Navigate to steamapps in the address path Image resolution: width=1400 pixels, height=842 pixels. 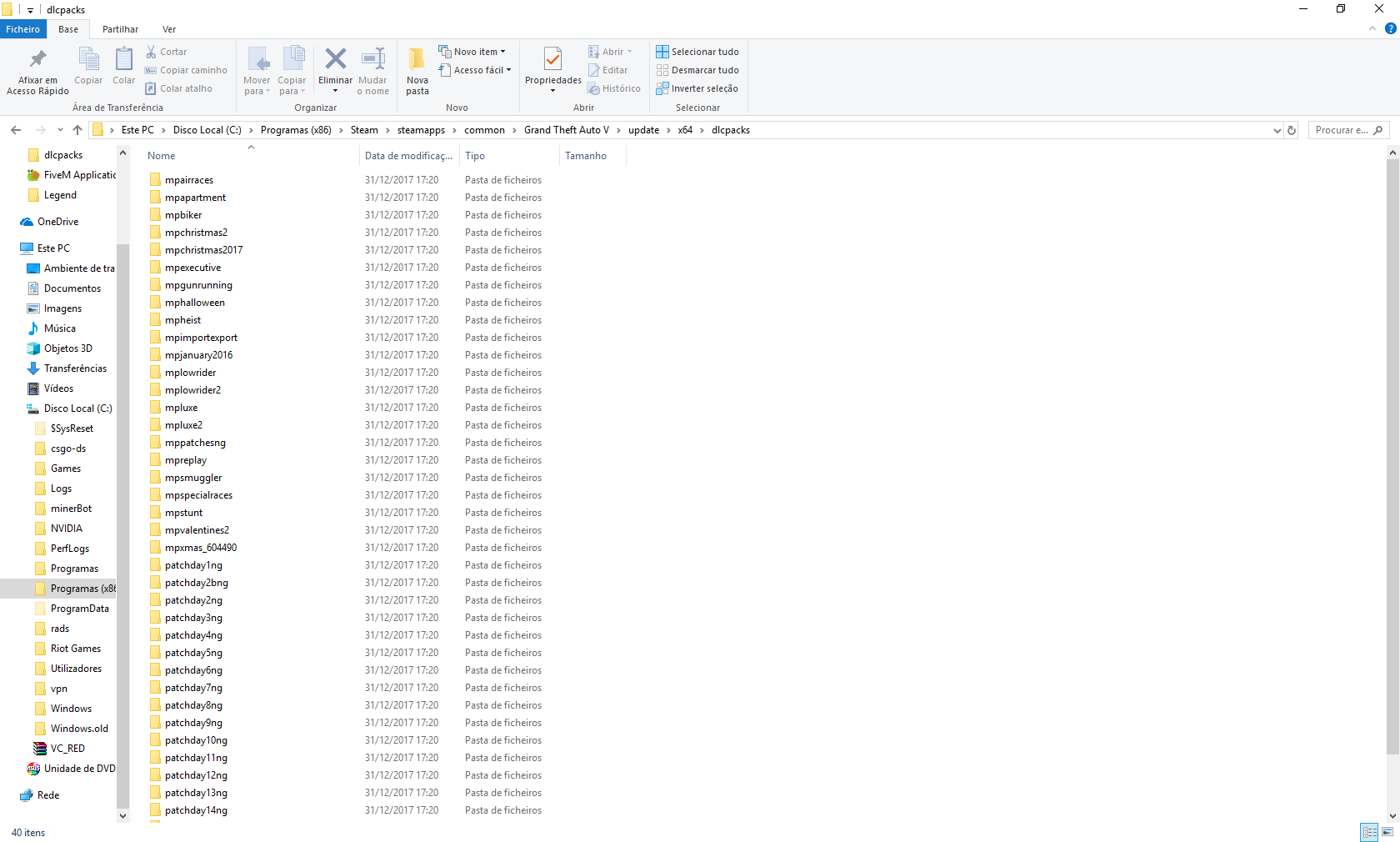[421, 130]
